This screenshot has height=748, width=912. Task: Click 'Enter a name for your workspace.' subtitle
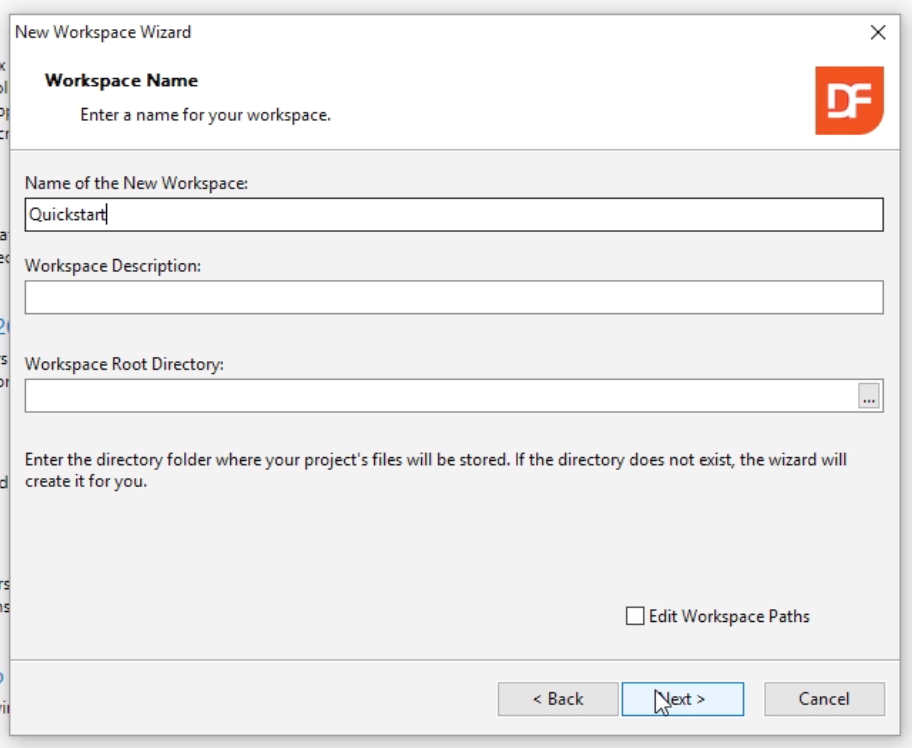coord(205,115)
